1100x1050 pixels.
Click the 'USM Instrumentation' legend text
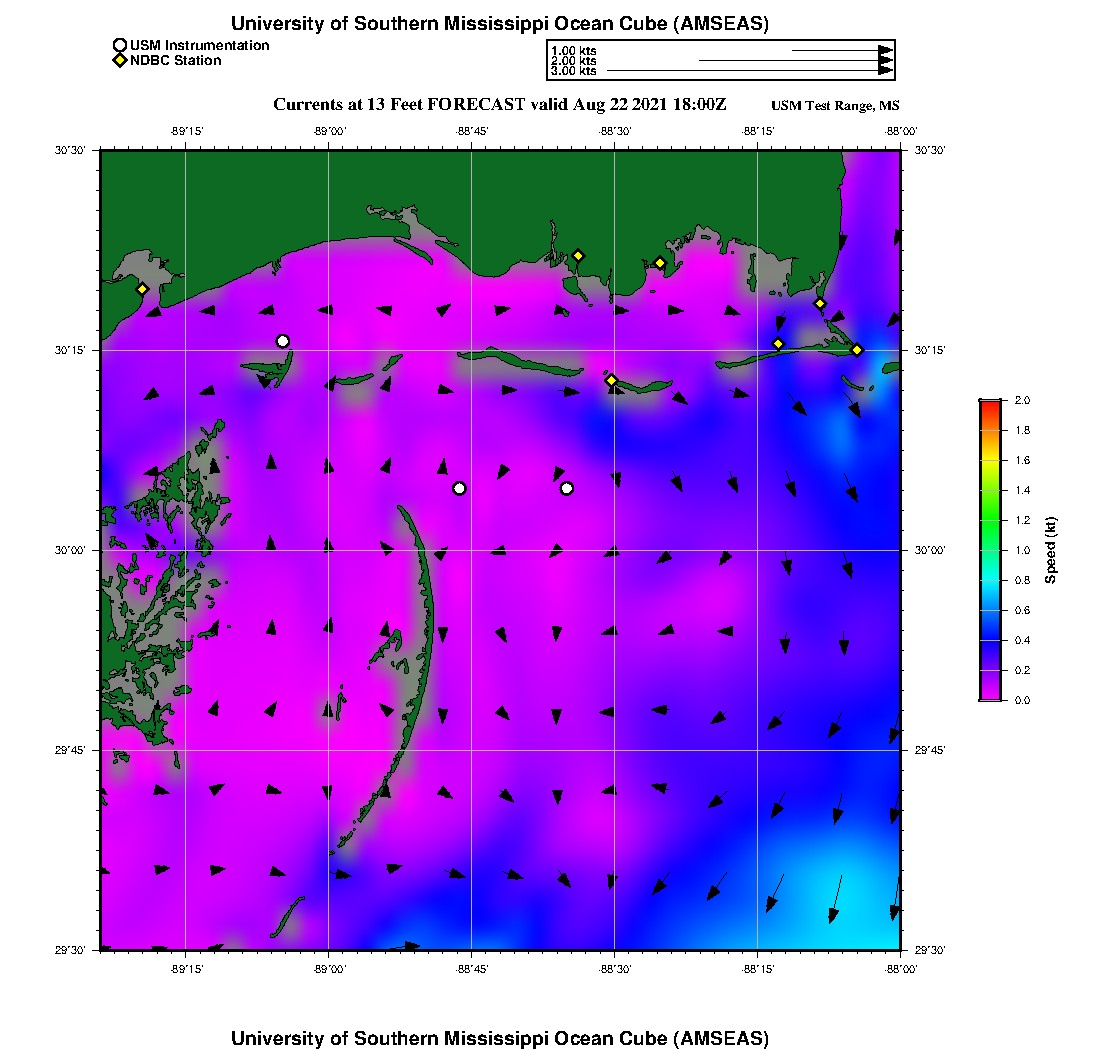point(200,46)
